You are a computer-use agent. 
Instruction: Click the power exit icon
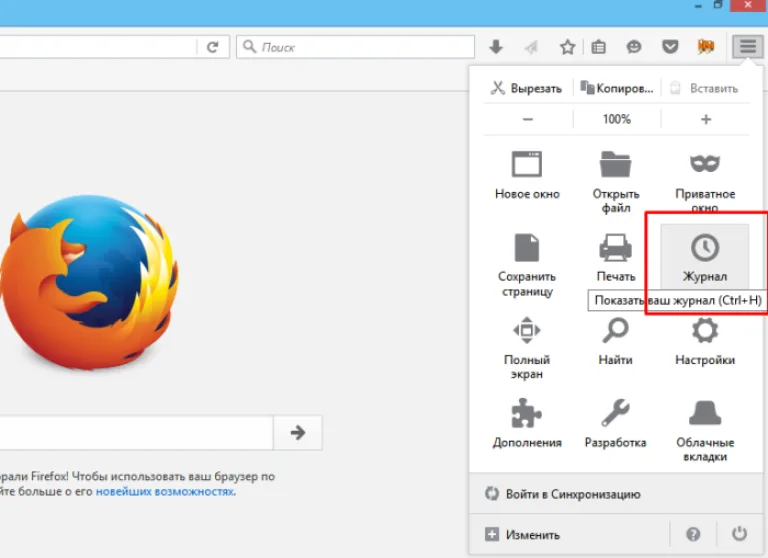739,534
